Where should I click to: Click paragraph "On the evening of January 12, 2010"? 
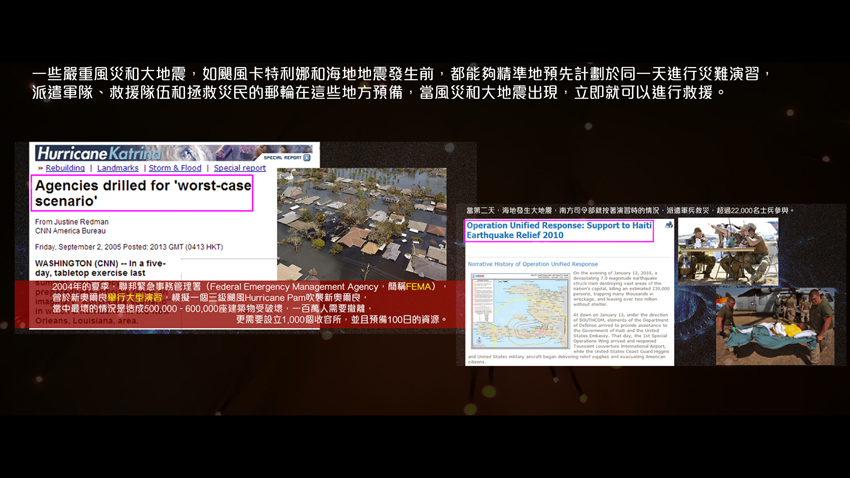tap(621, 288)
